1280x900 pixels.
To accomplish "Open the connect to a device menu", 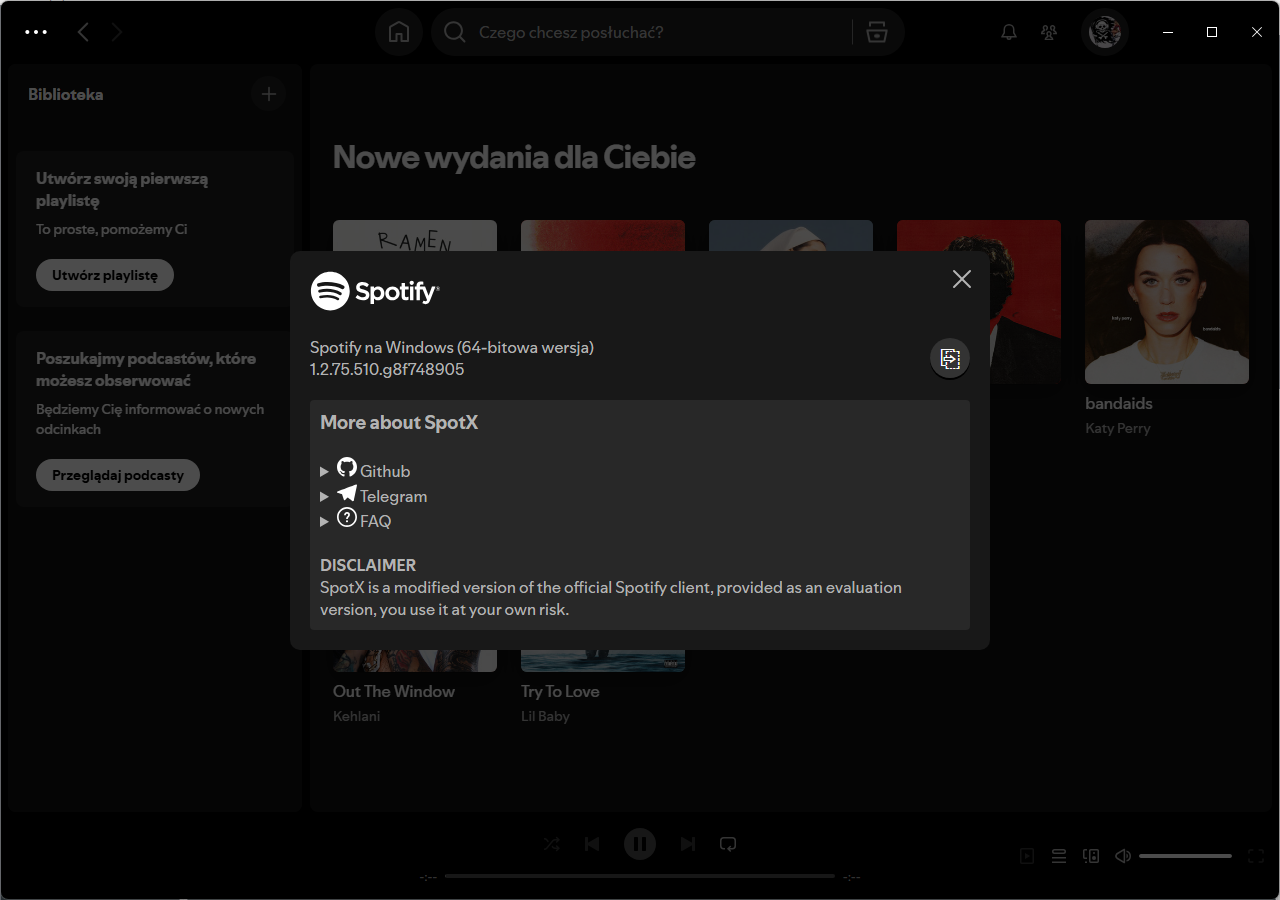I will 1091,856.
